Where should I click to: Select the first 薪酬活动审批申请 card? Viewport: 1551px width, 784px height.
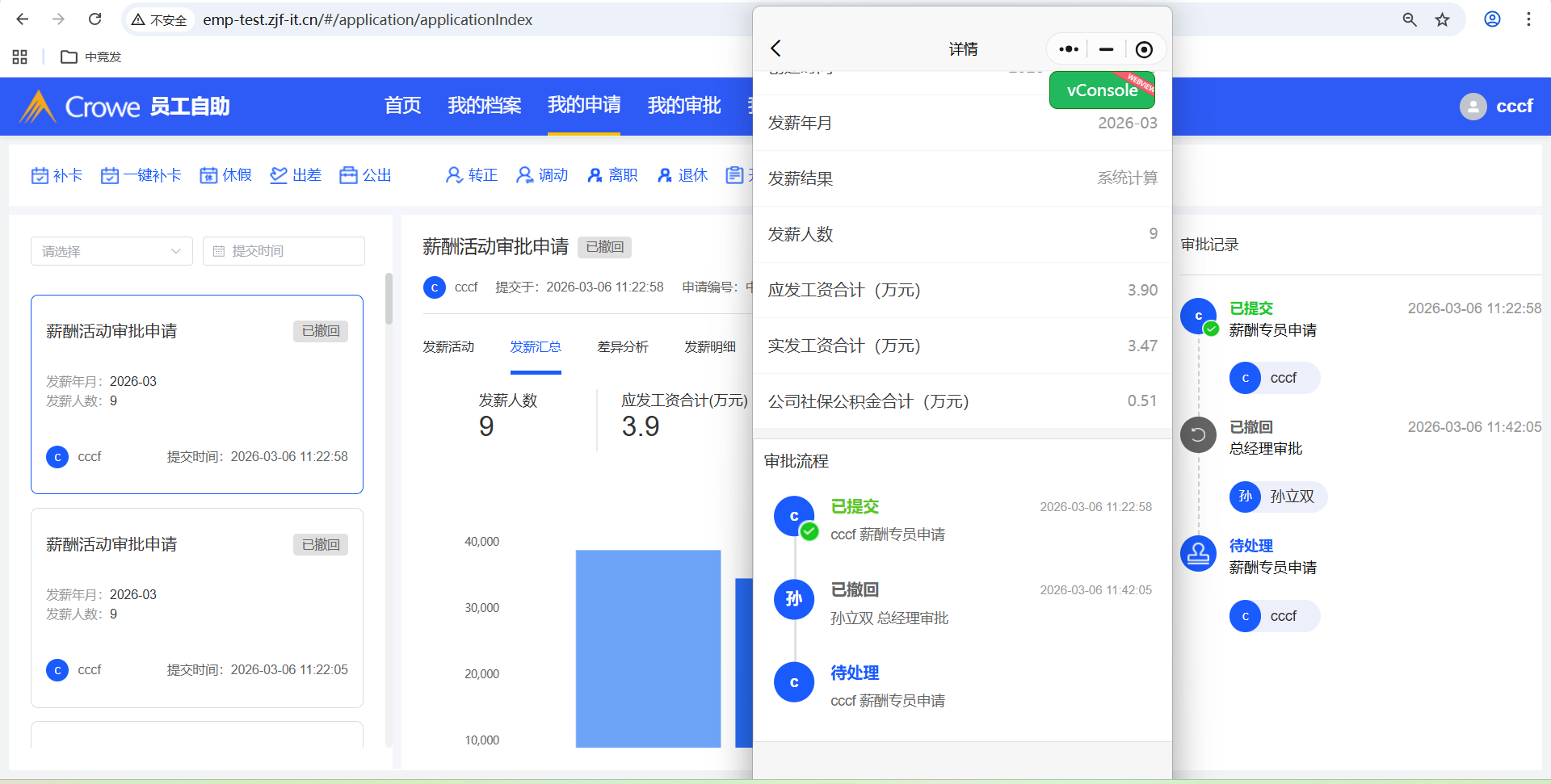click(x=196, y=394)
